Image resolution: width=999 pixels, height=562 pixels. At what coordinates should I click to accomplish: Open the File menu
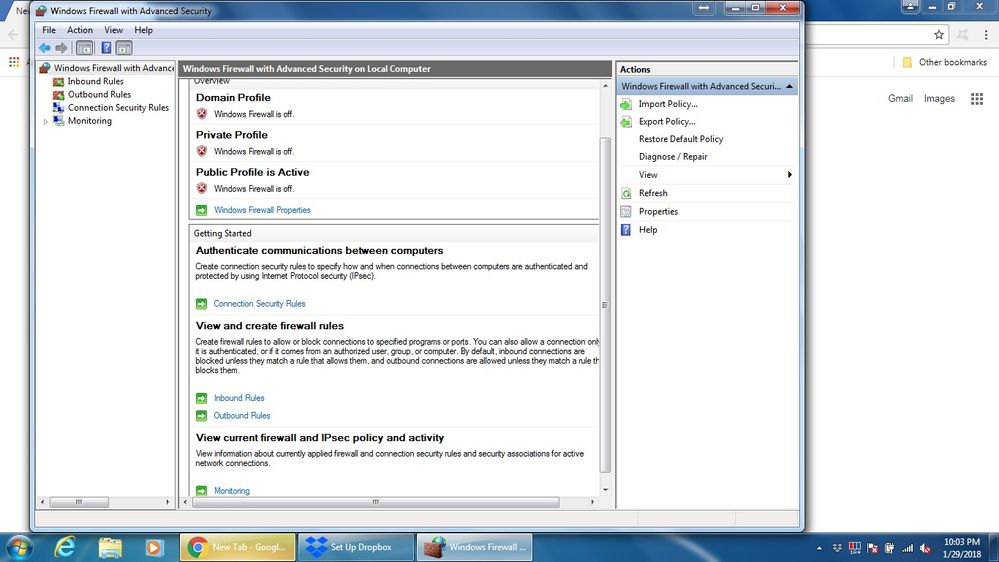click(x=49, y=30)
